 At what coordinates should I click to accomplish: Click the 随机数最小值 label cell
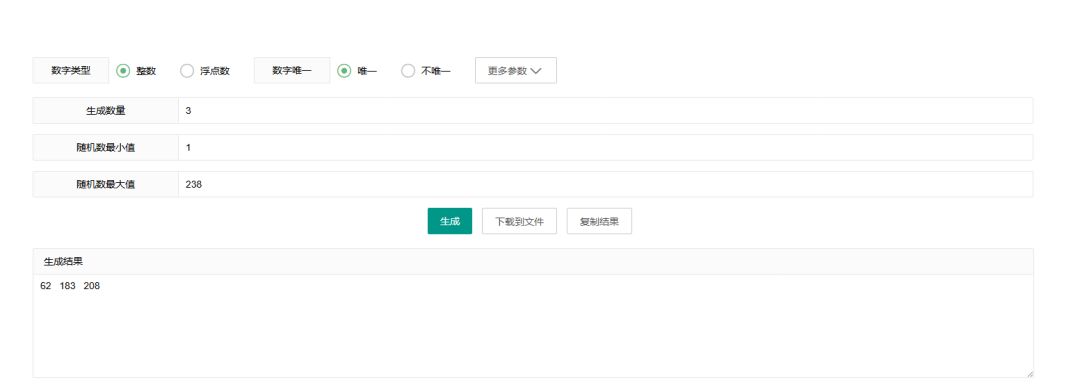tap(105, 147)
